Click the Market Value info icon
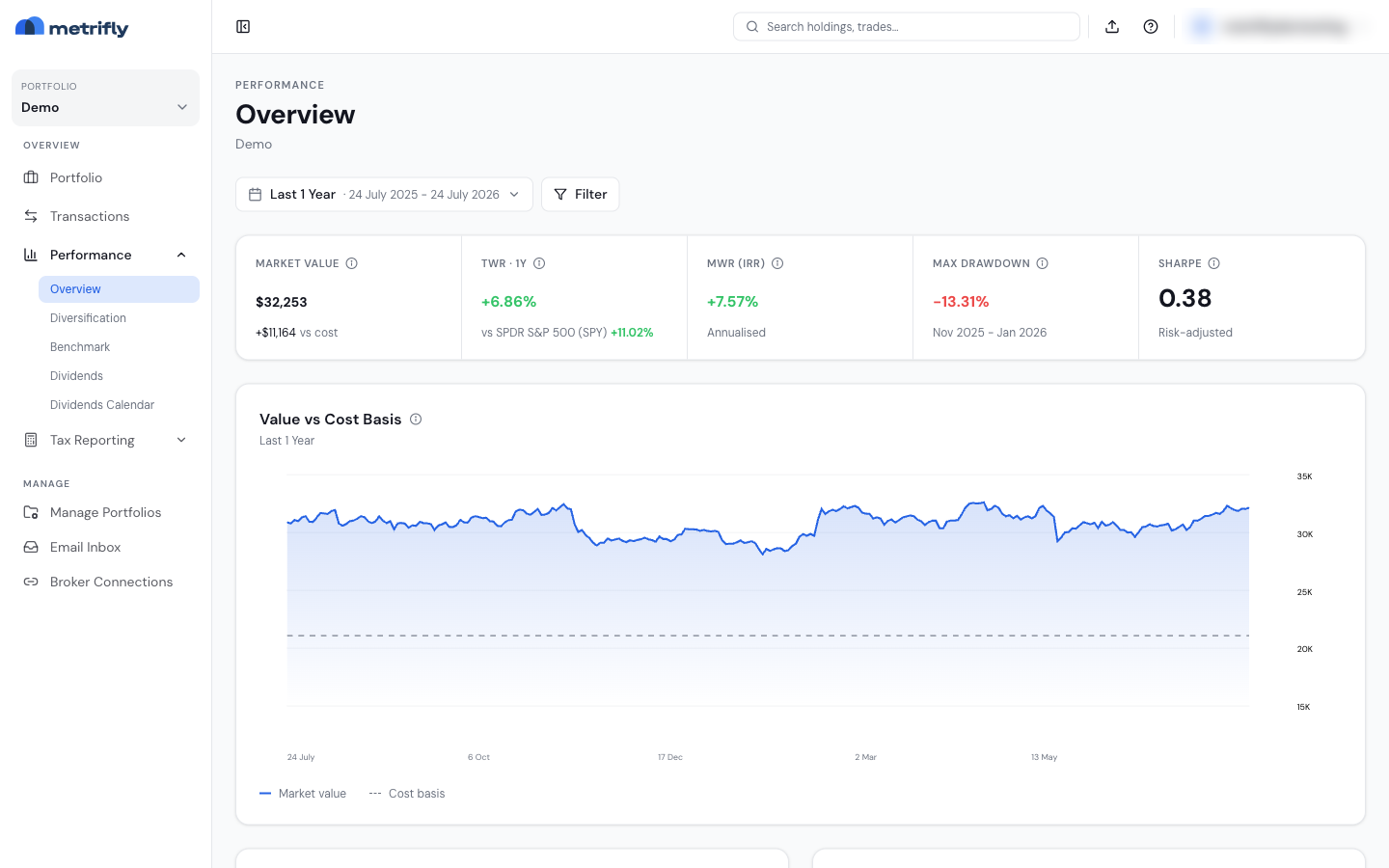Screen dimensions: 1389x868 tap(352, 263)
